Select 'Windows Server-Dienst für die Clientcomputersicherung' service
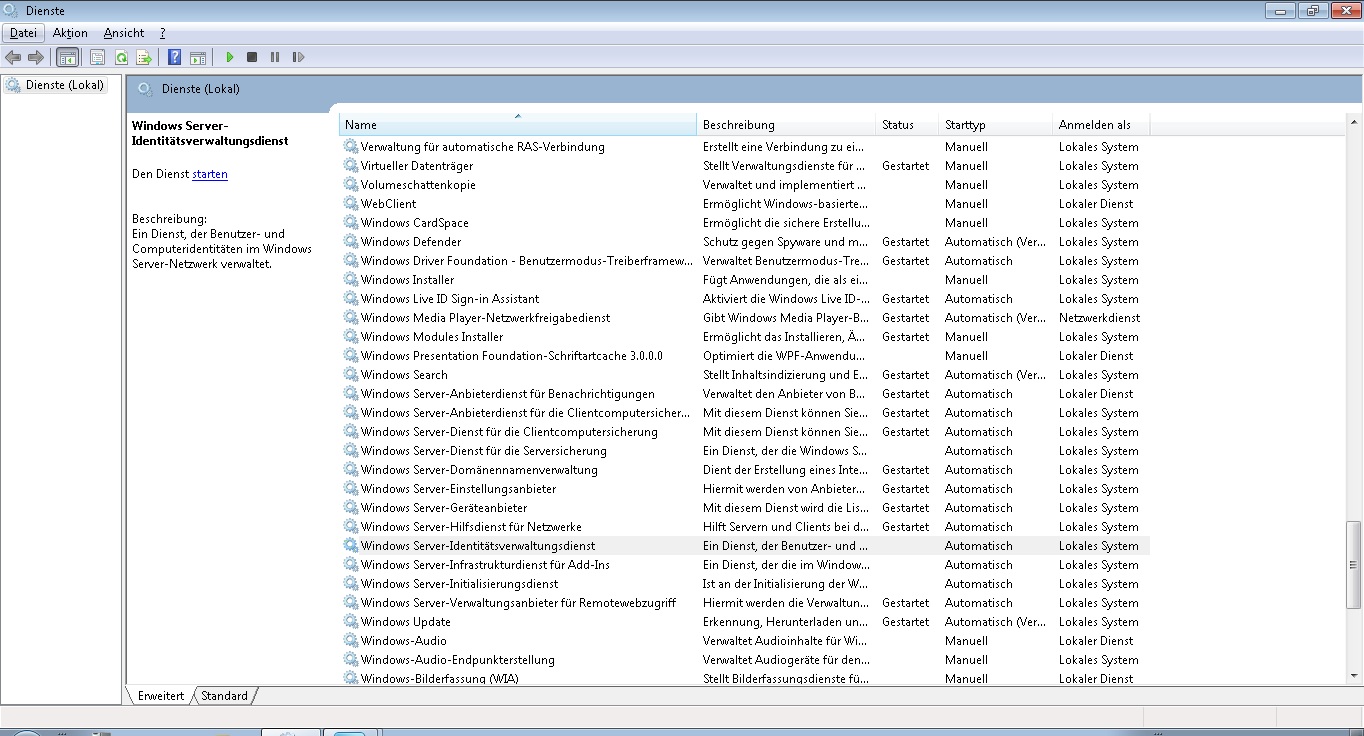 pyautogui.click(x=509, y=432)
